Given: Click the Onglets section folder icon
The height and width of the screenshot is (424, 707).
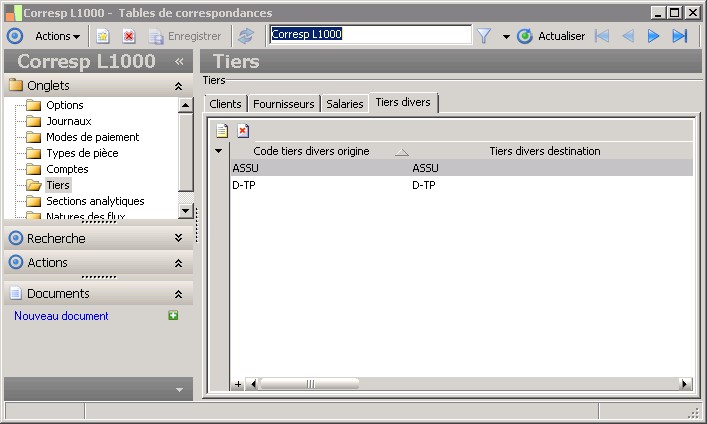Looking at the screenshot, I should (16, 85).
